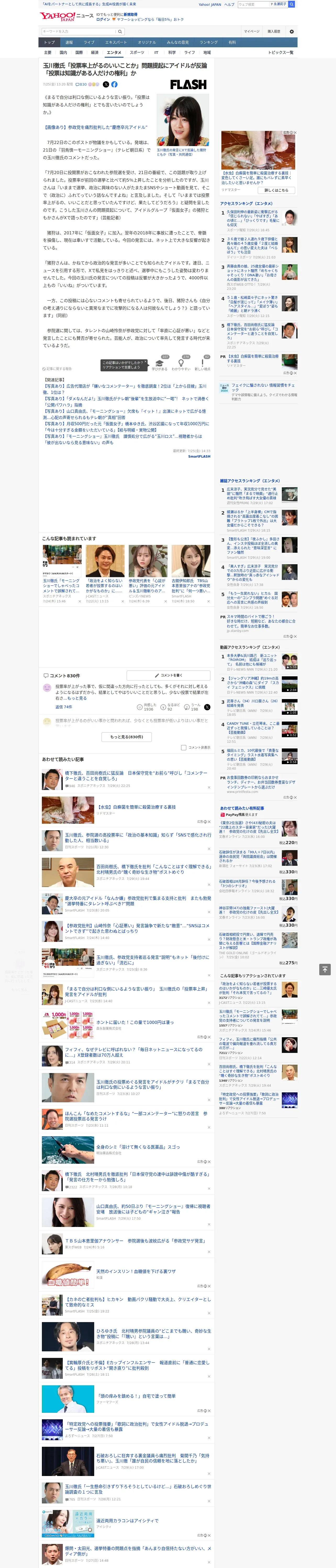
Task: Share first comment on X
Action: click(207, 707)
